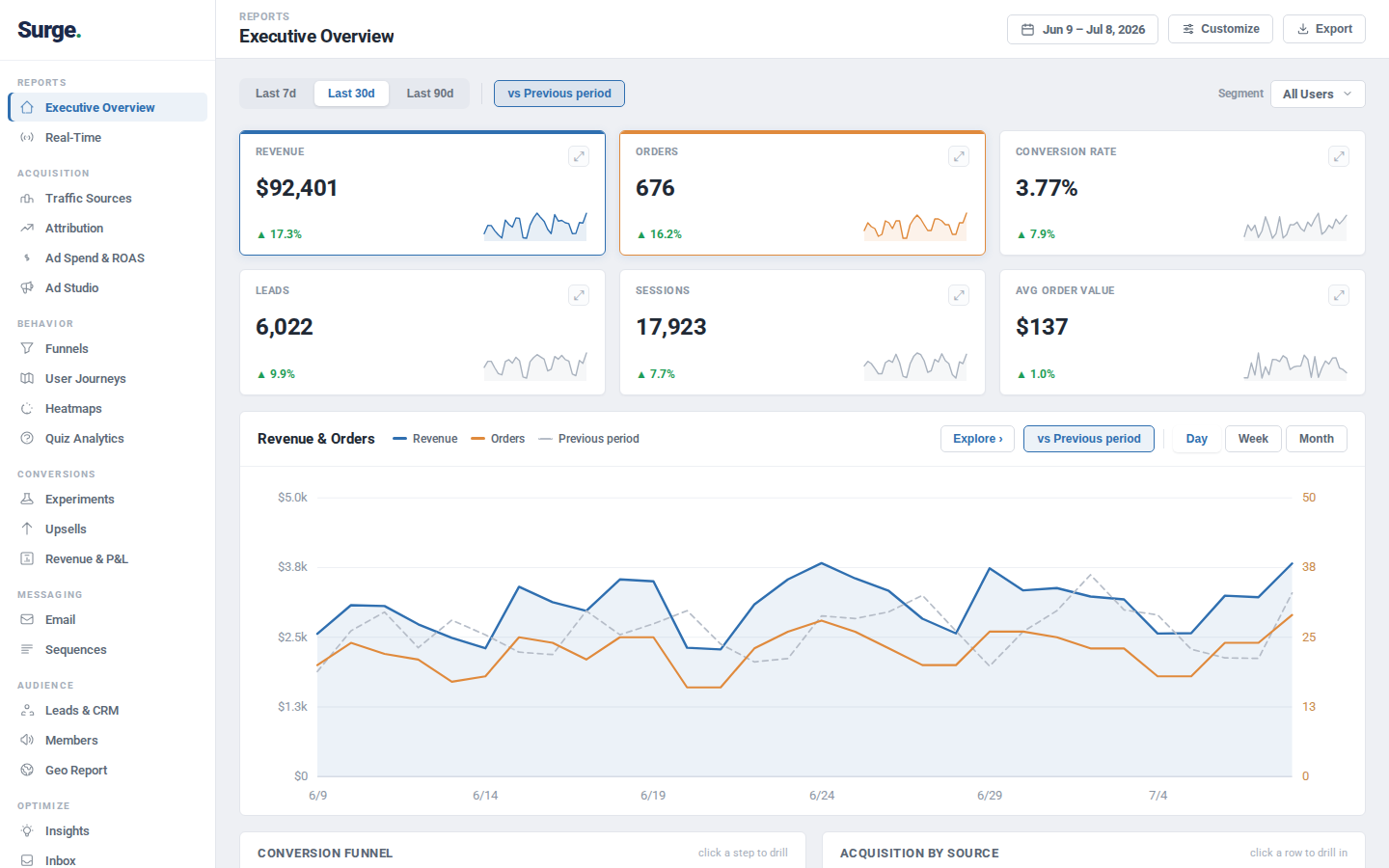Expand the Conversion Rate card
Screen dimensions: 1389x868
pos(1339,156)
